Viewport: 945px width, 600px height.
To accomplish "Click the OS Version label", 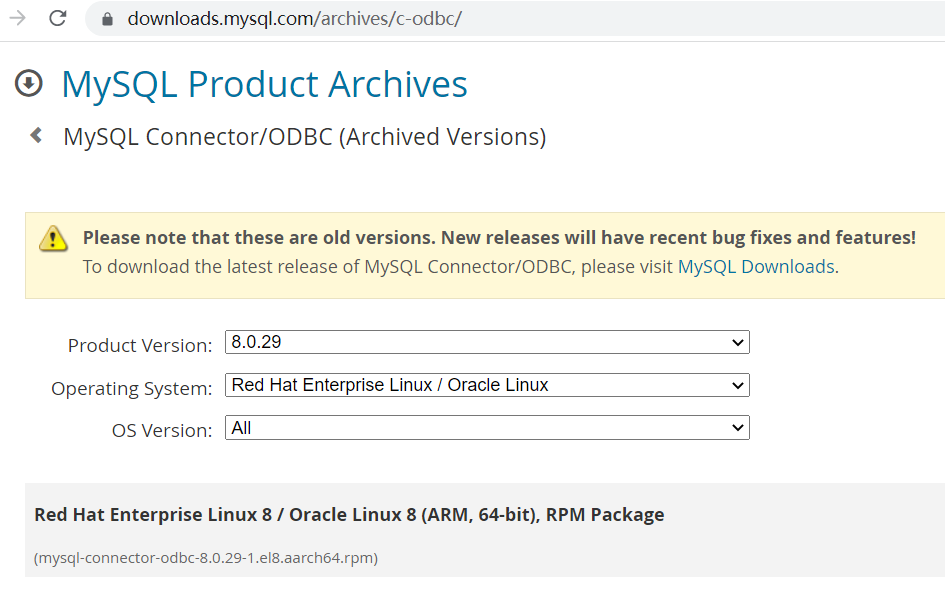I will click(162, 431).
